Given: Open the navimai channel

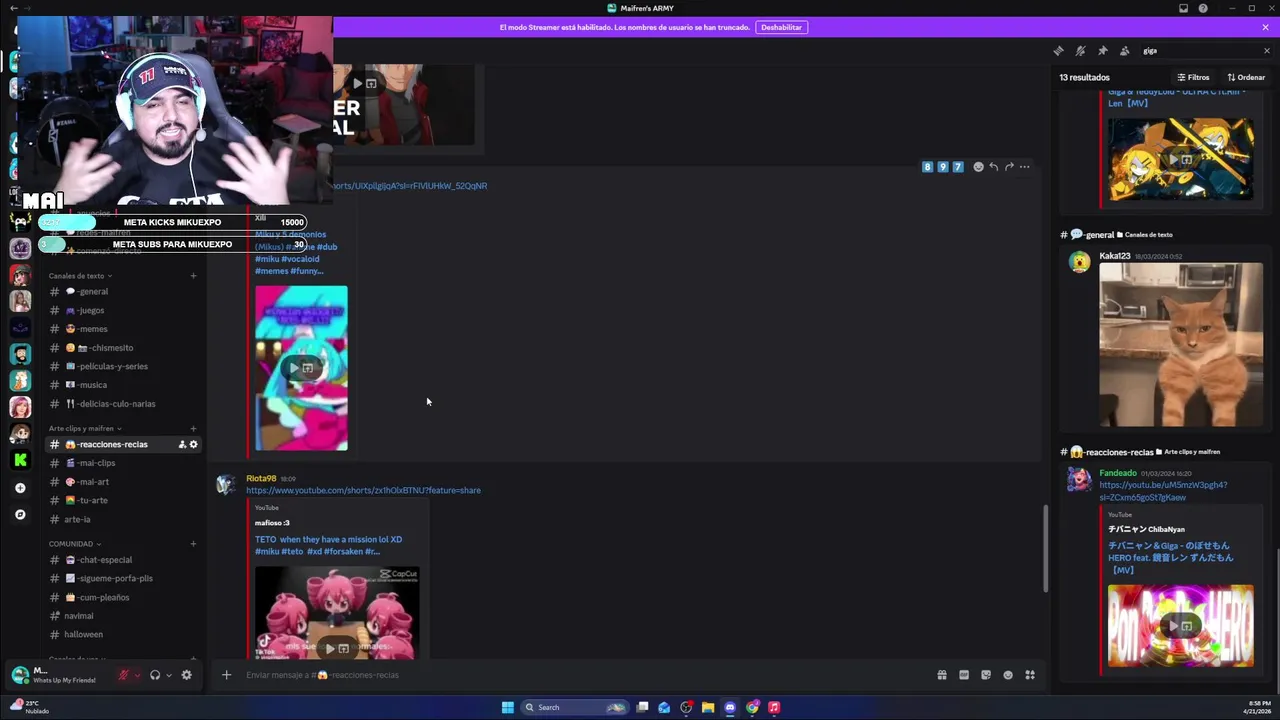Looking at the screenshot, I should click(x=124, y=616).
